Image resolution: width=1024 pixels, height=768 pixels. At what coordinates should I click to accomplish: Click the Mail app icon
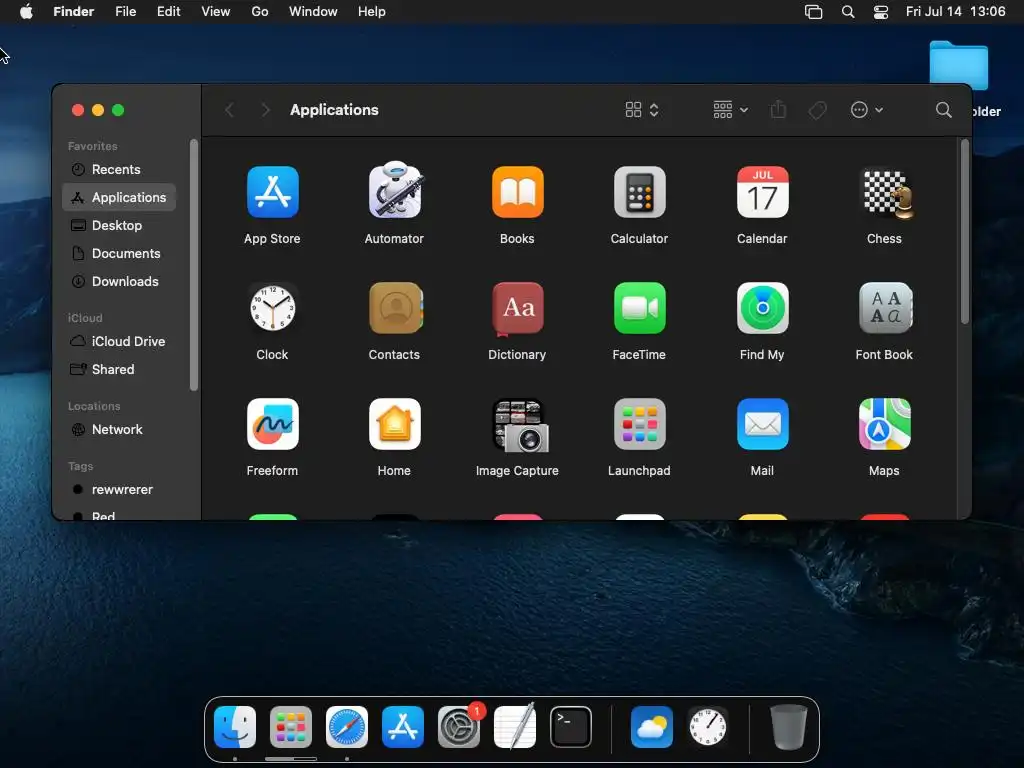[762, 424]
